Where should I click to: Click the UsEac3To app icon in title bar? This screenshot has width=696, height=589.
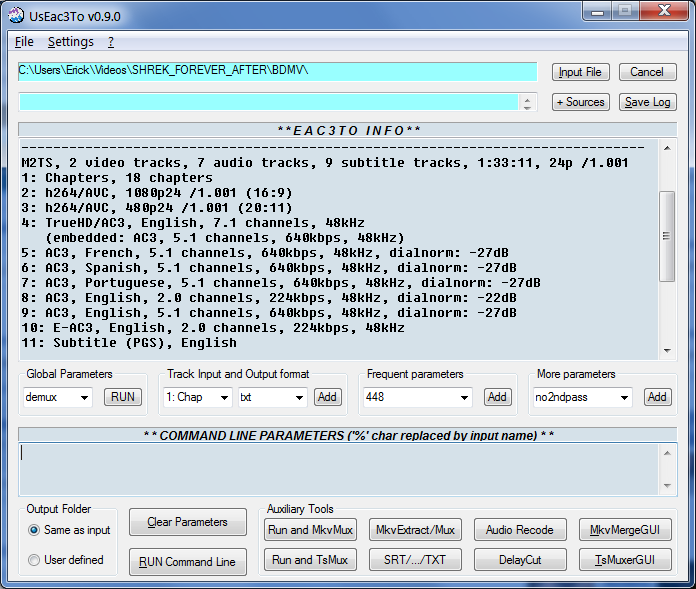click(16, 16)
